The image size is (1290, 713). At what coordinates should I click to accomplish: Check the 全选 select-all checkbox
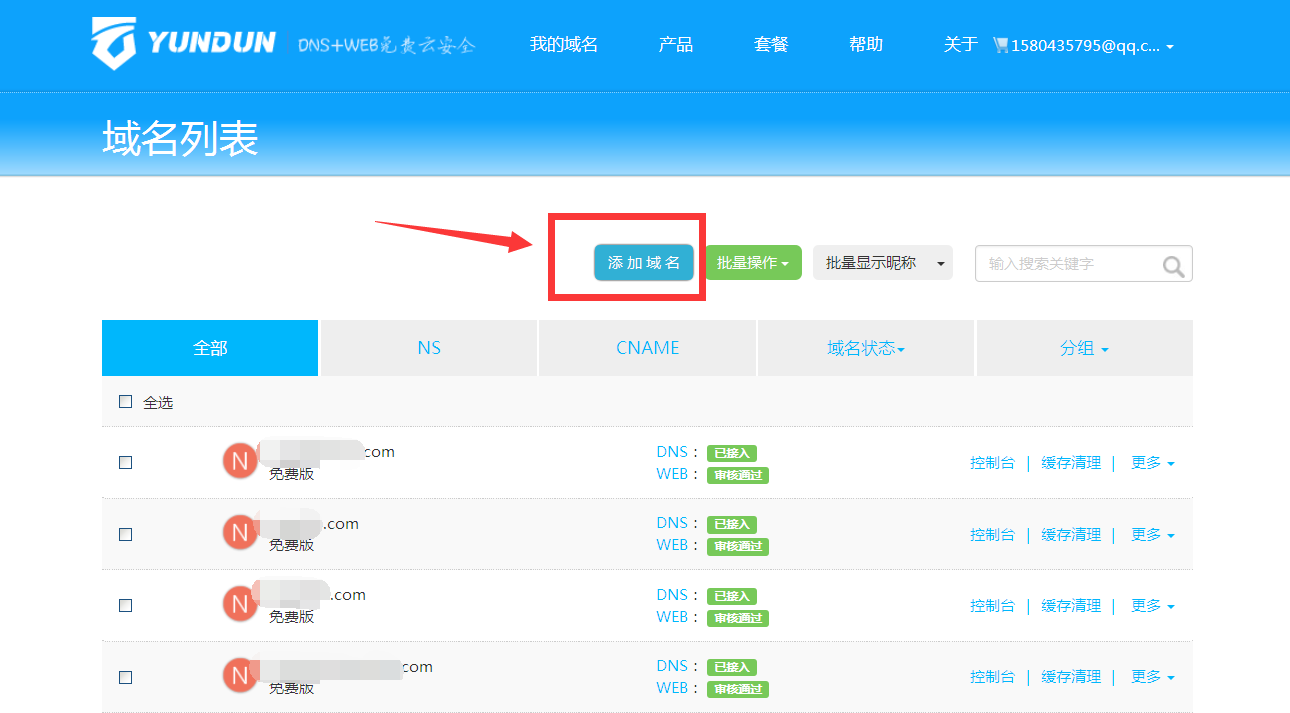(126, 402)
